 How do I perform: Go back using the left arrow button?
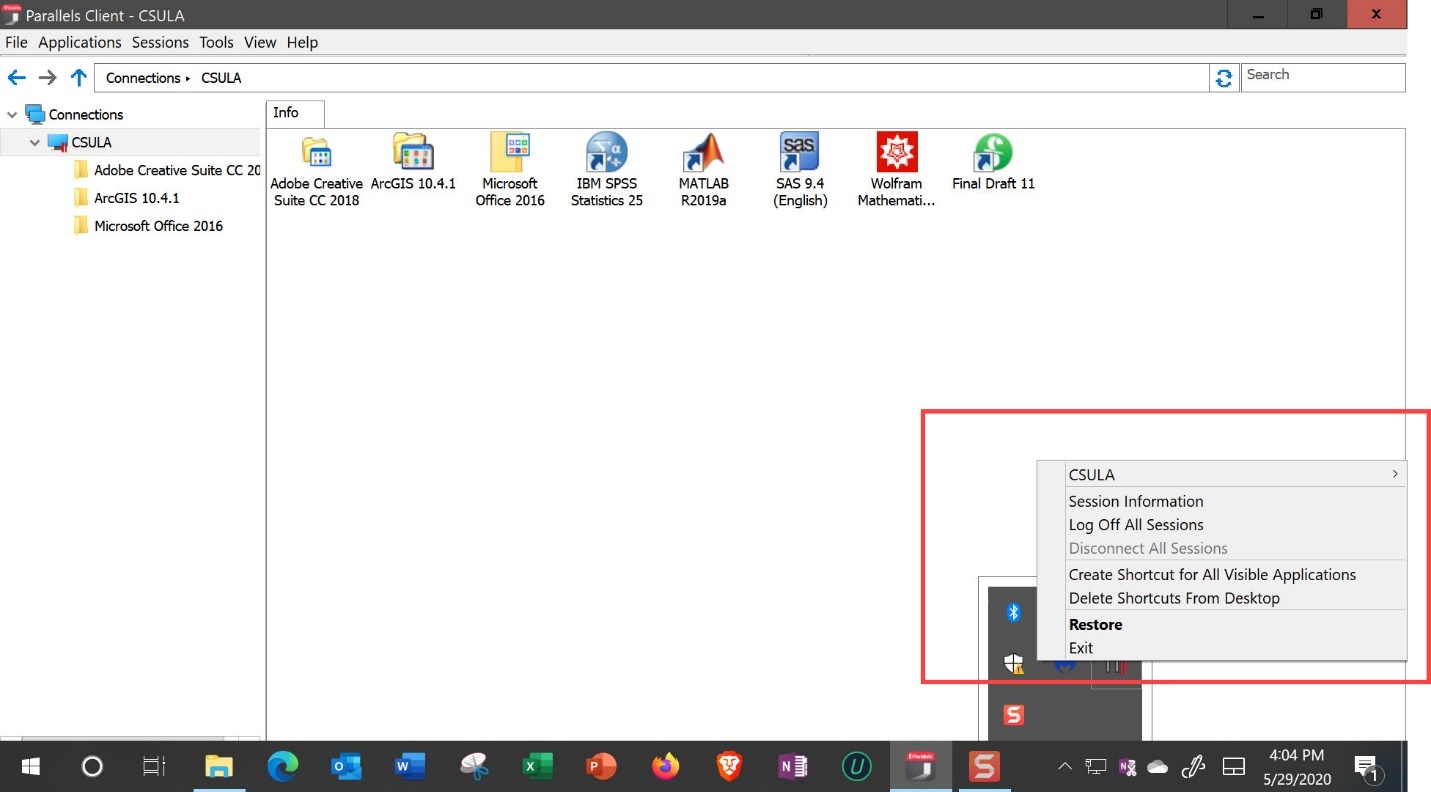click(x=17, y=78)
